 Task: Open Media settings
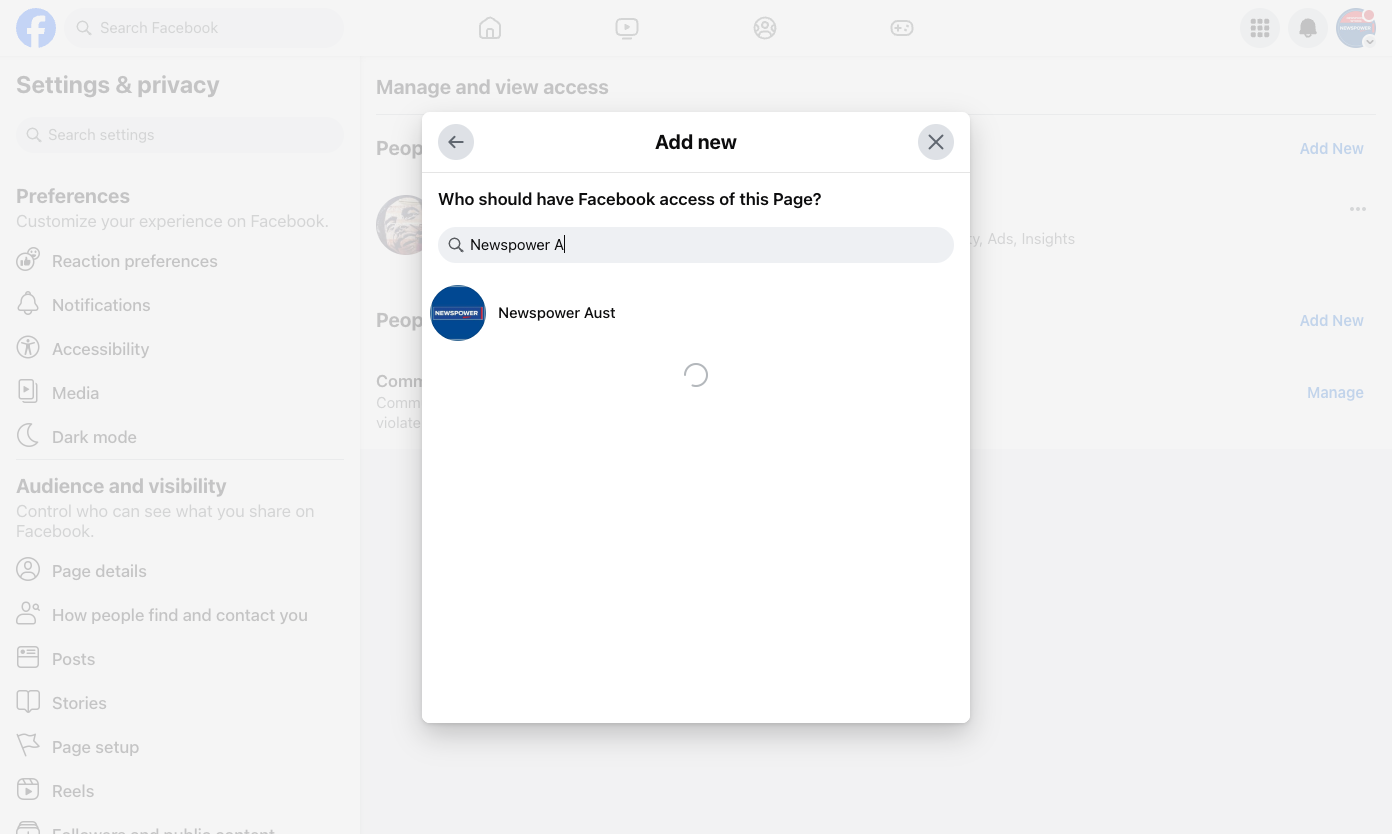[x=180, y=393]
